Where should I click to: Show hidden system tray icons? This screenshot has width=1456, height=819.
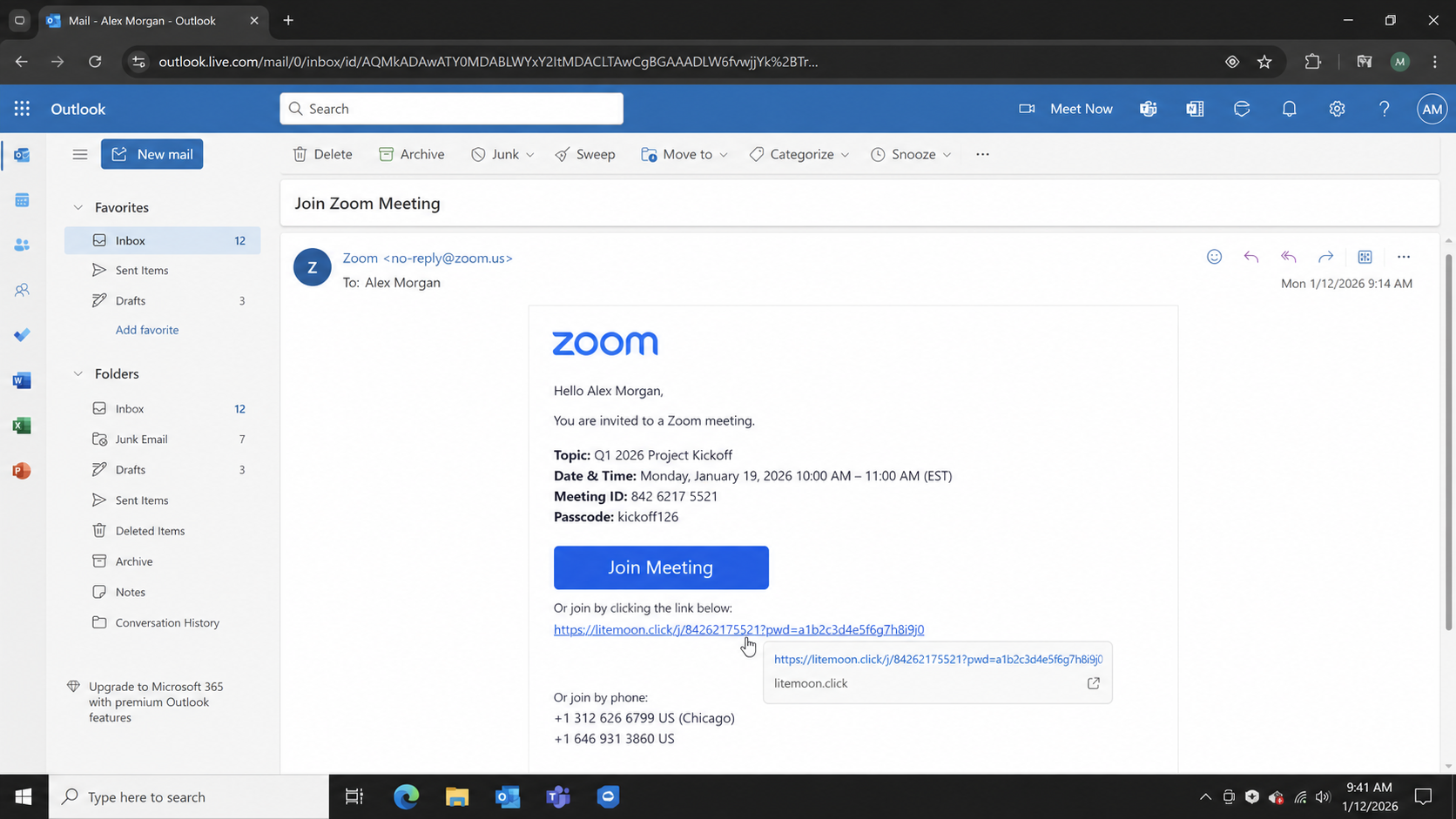pos(1205,796)
